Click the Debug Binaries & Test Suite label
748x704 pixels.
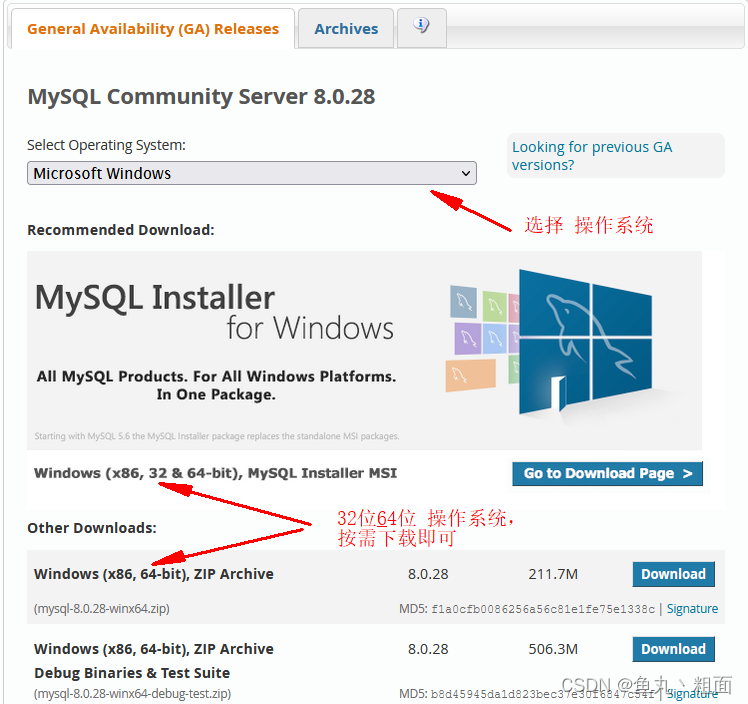point(132,673)
